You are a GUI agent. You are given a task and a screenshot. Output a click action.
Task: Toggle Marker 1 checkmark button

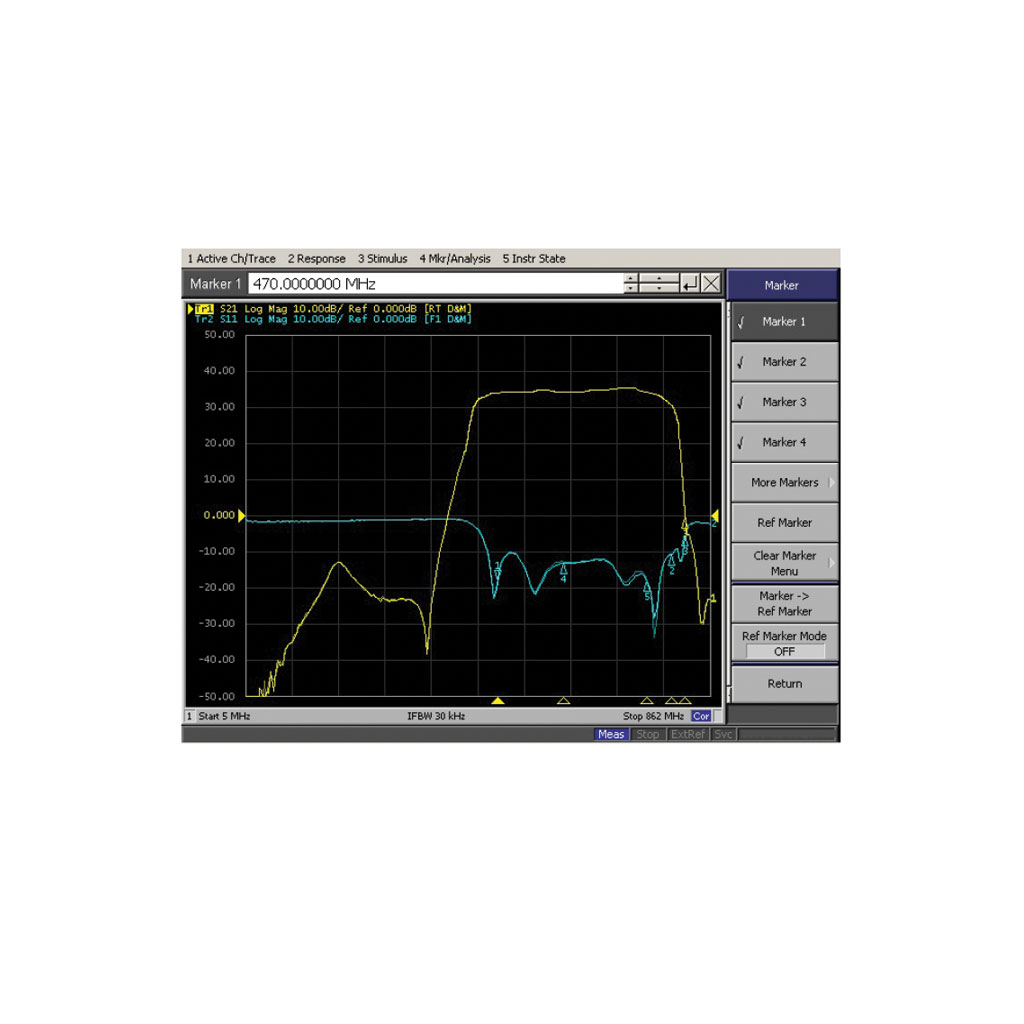[x=784, y=321]
